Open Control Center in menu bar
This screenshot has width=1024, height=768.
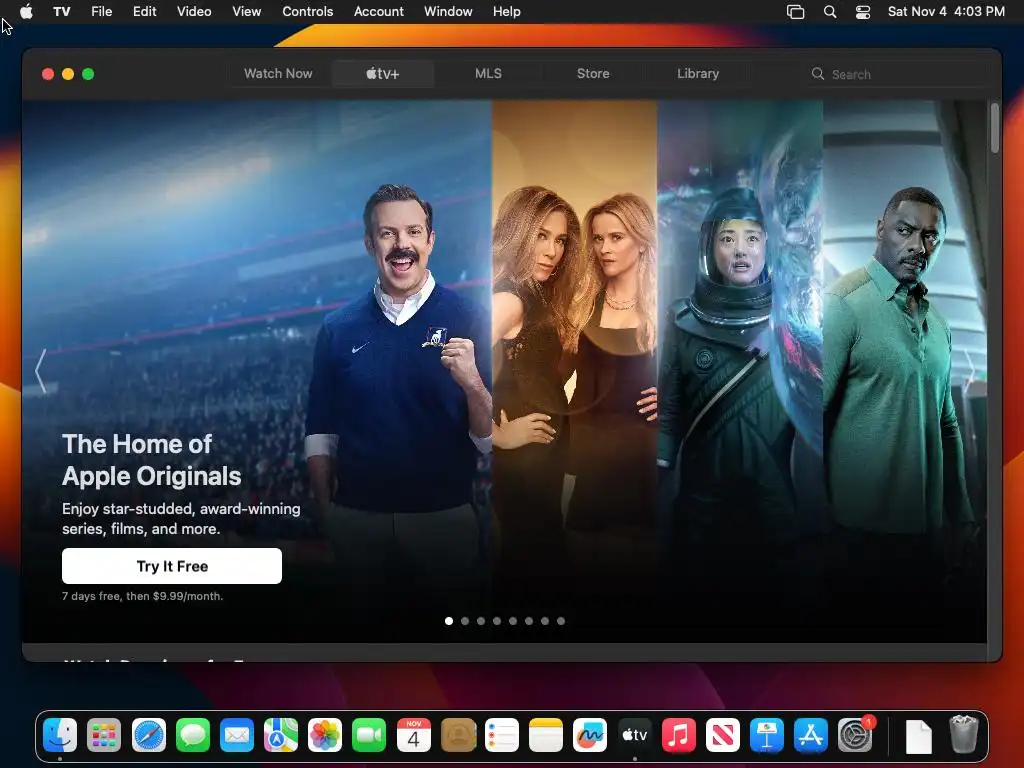863,12
